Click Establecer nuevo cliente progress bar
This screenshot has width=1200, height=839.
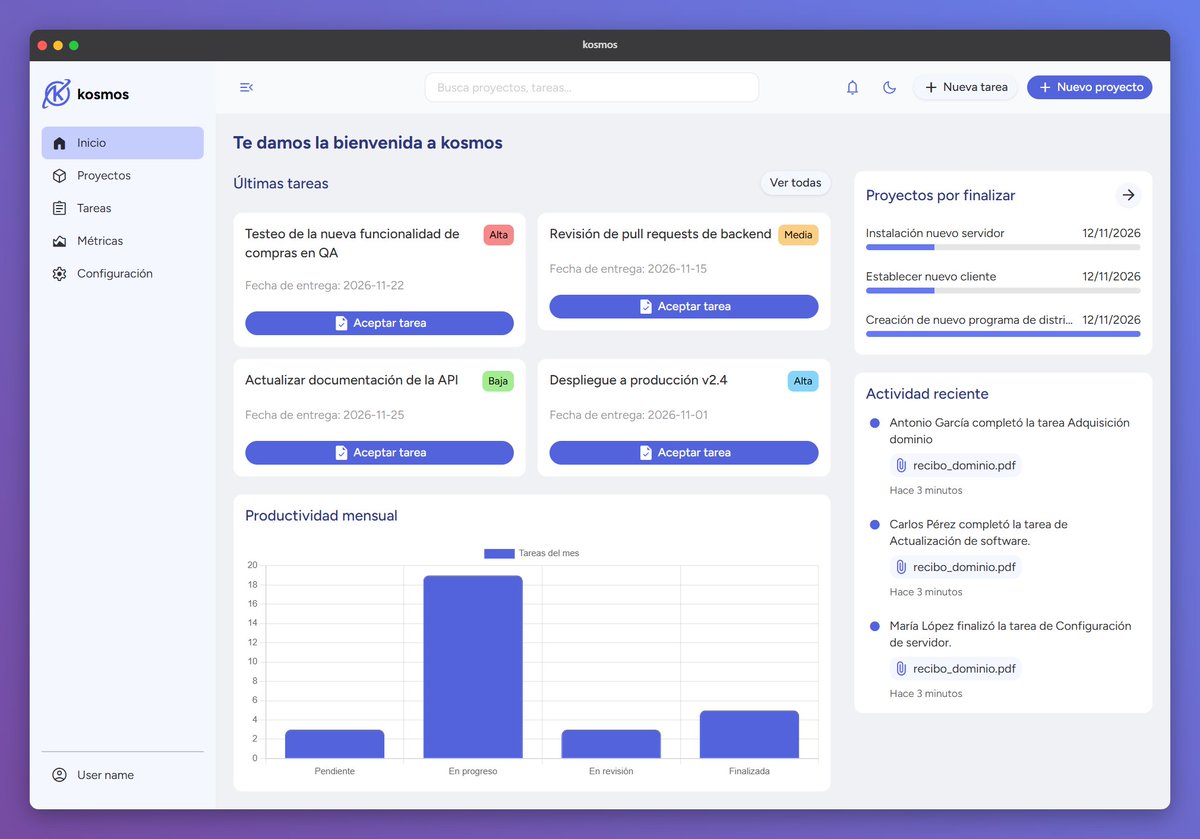click(1003, 290)
